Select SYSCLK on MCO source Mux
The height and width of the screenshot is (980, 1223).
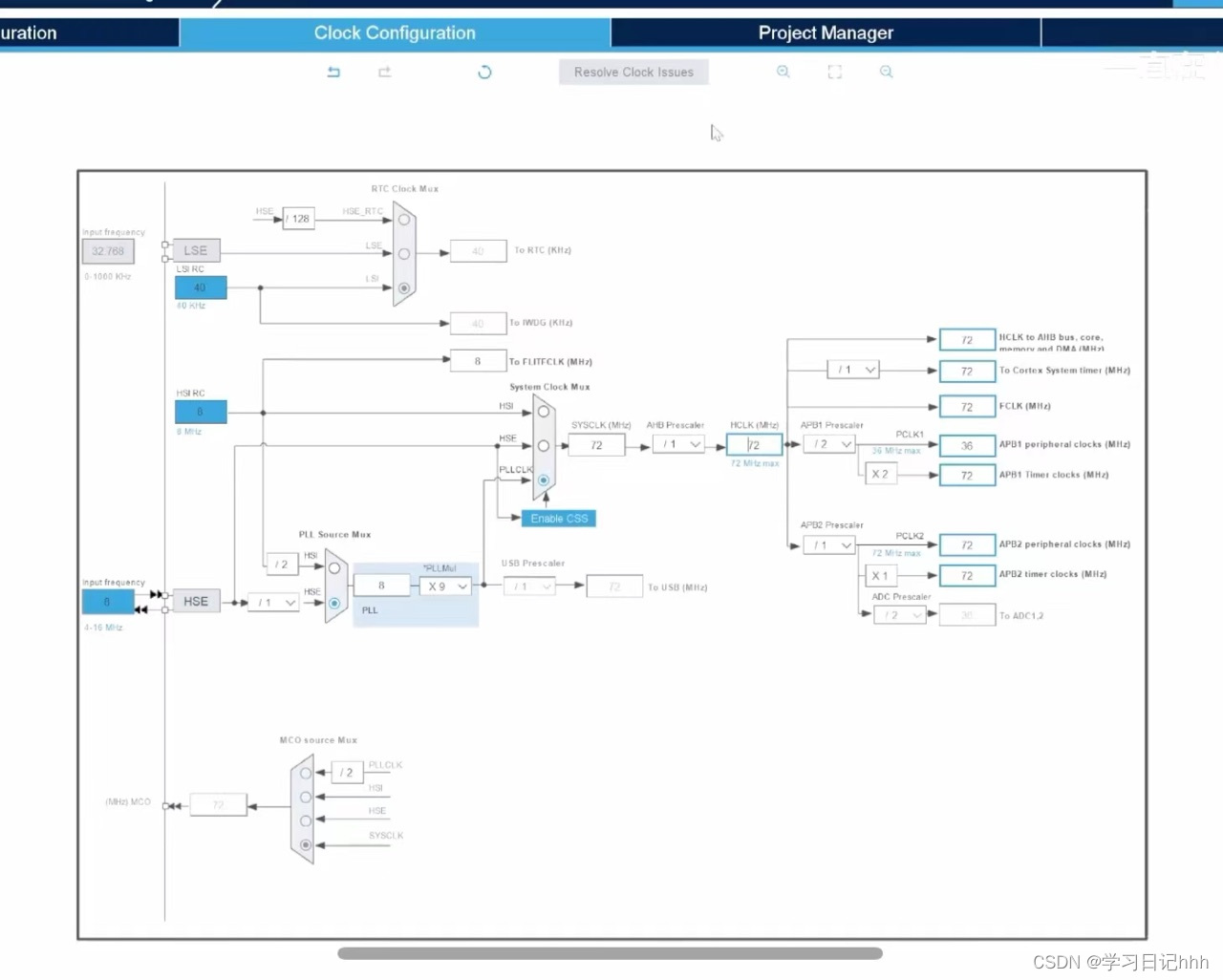tap(306, 844)
